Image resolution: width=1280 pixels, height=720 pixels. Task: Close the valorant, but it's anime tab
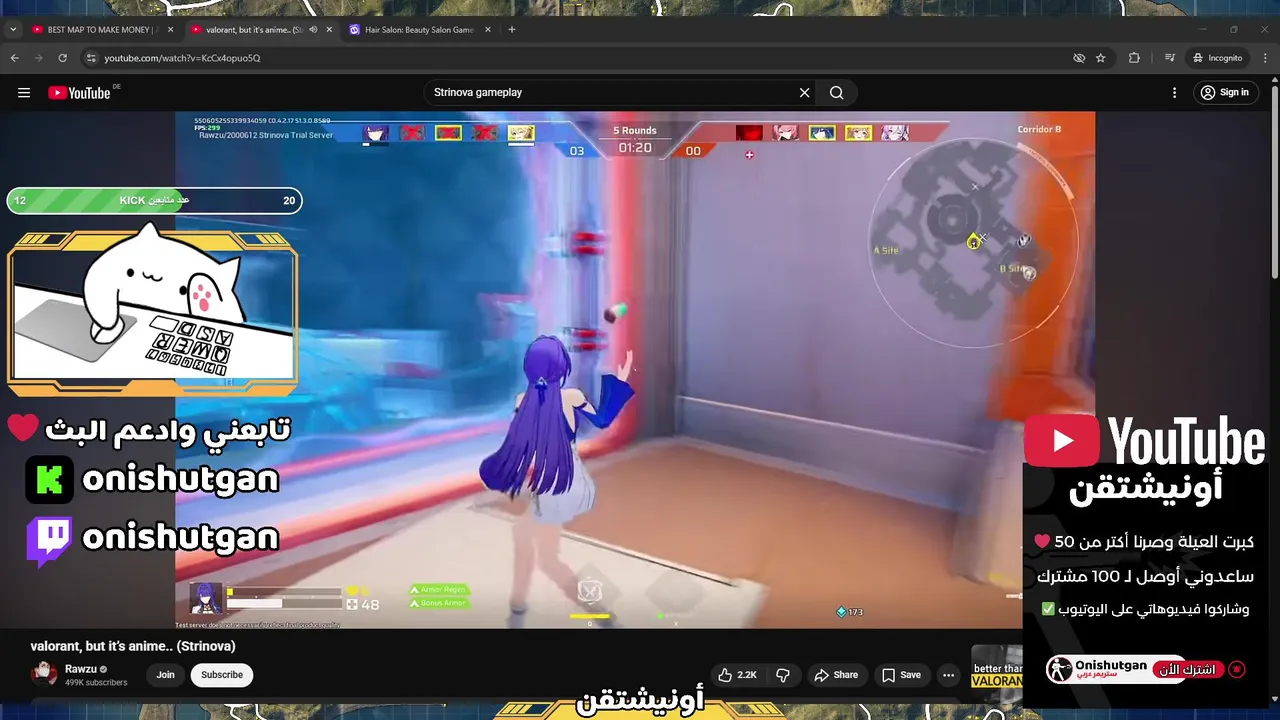pos(329,30)
